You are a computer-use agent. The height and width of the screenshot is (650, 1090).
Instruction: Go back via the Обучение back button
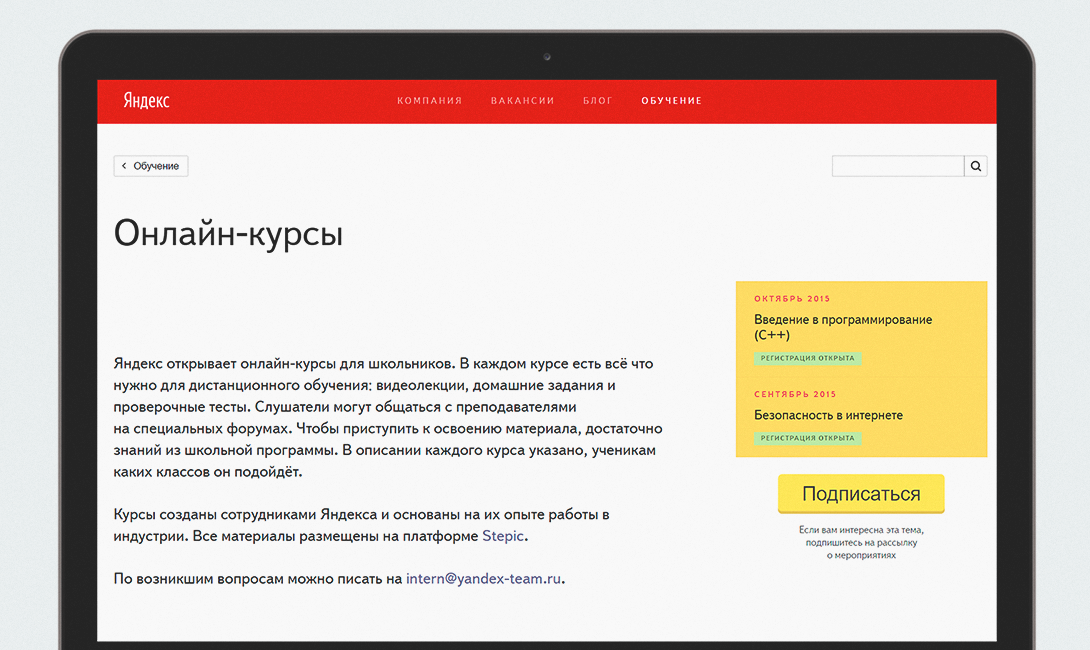(x=151, y=166)
